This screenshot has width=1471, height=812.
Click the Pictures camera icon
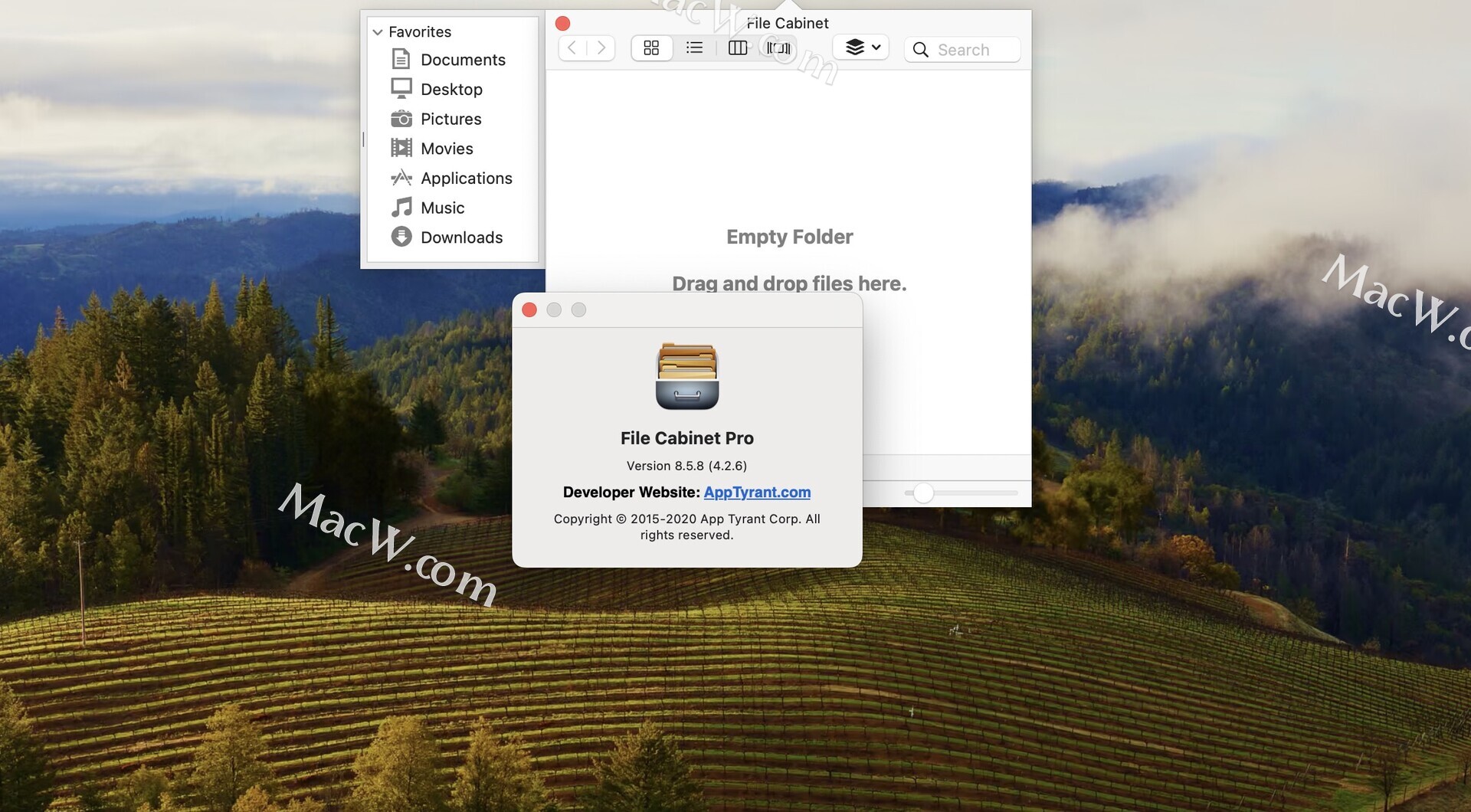click(401, 119)
